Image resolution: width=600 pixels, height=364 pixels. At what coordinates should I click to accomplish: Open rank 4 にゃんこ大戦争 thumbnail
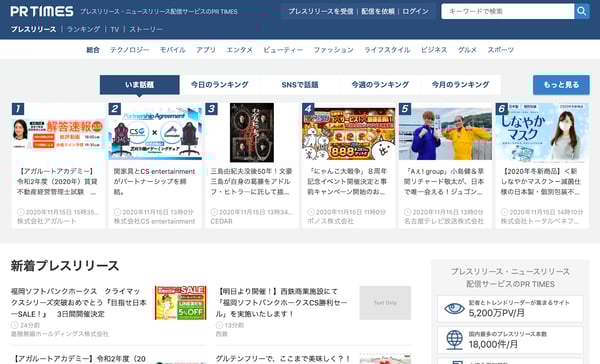(349, 133)
